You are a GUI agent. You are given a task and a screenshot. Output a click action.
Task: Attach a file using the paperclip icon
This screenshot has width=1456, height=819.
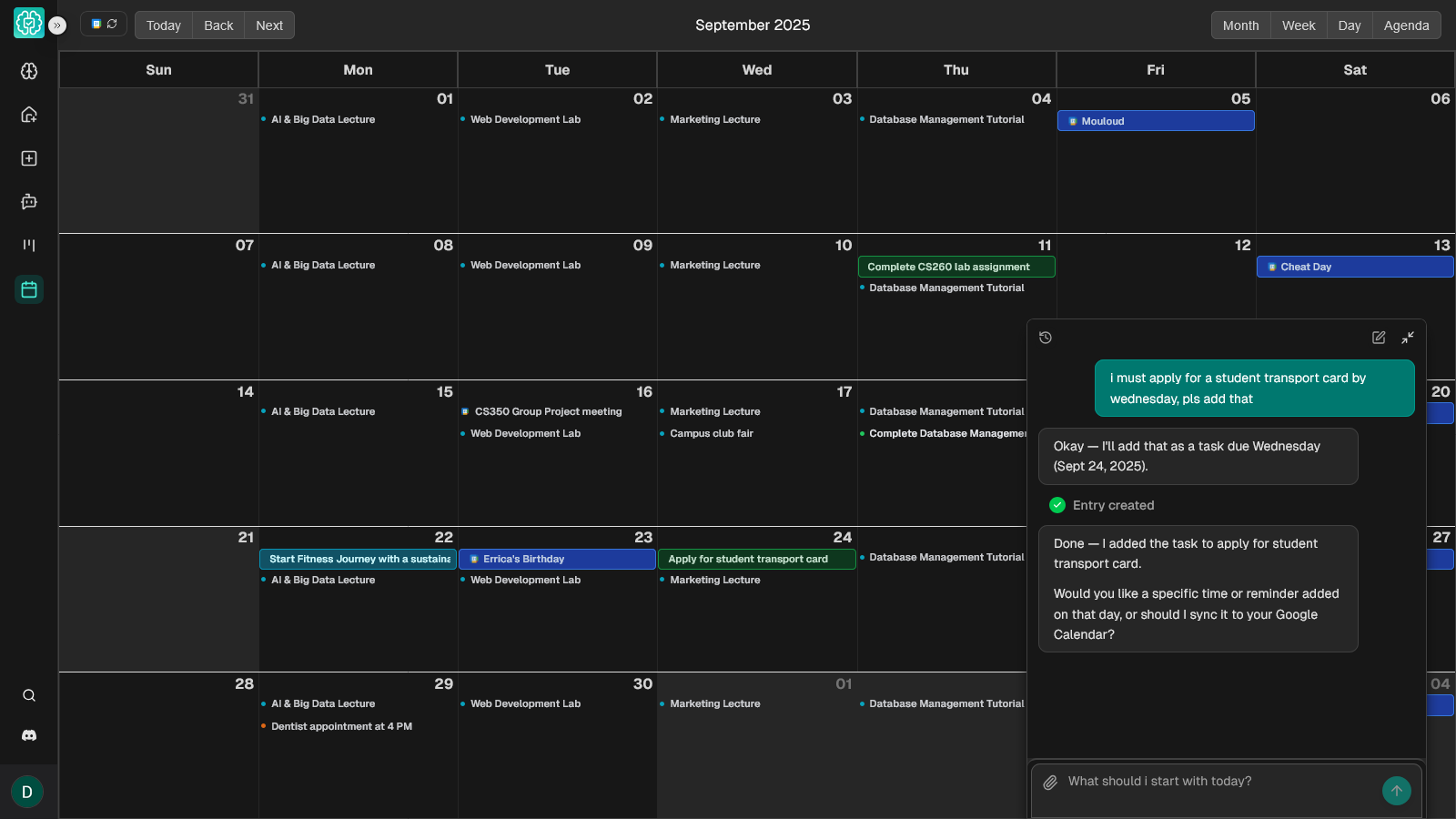pos(1050,783)
